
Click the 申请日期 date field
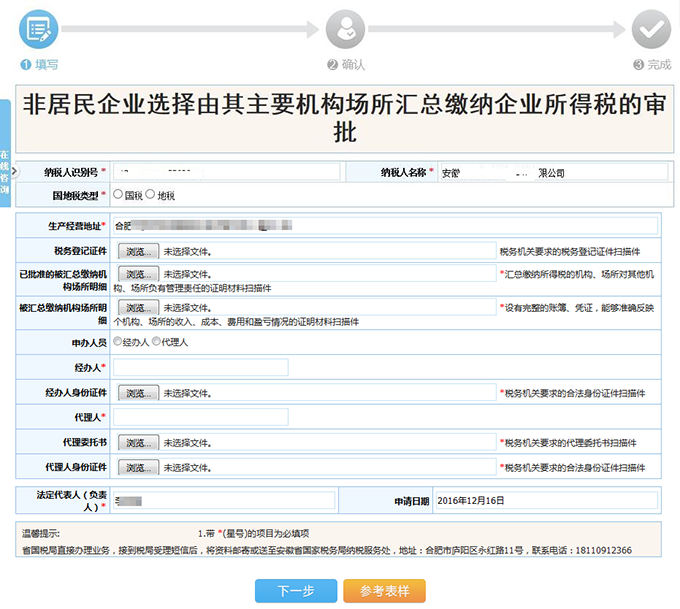(546, 500)
